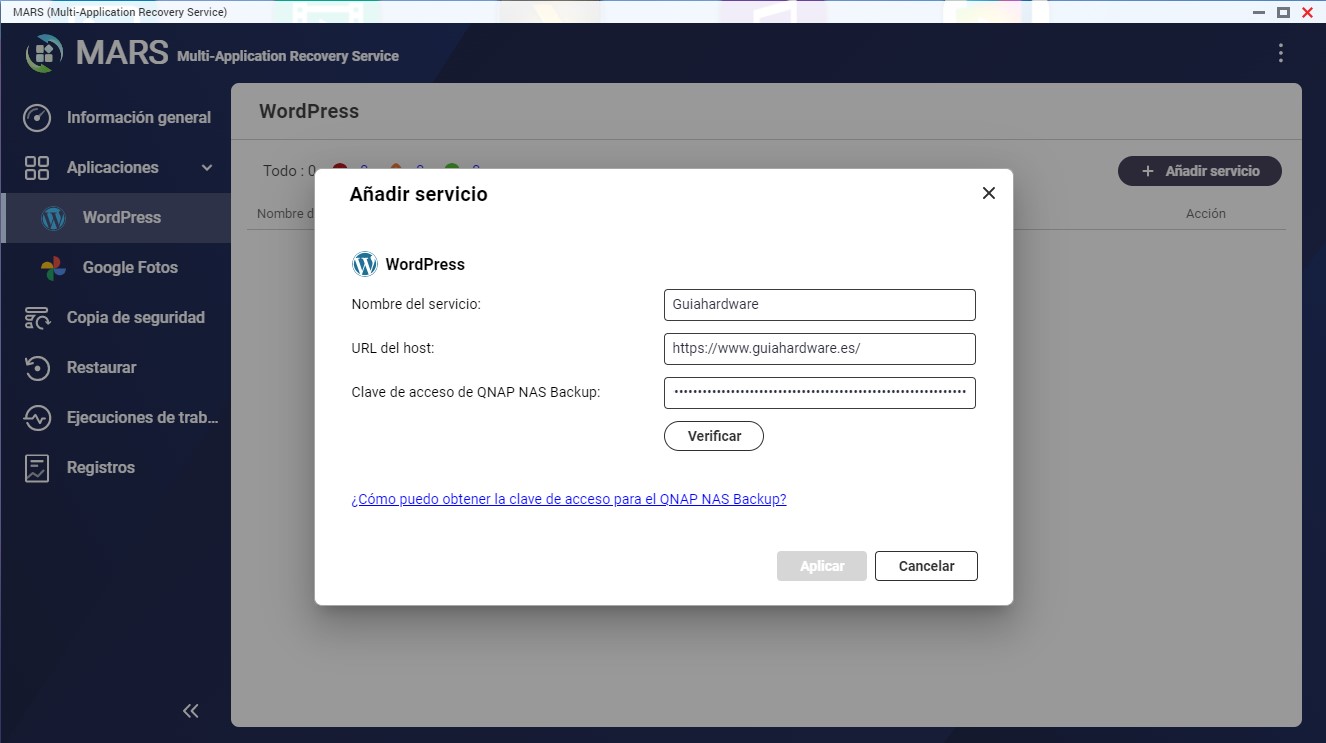Minimize the MARS window
Screen dimensions: 1326x743
(1259, 12)
